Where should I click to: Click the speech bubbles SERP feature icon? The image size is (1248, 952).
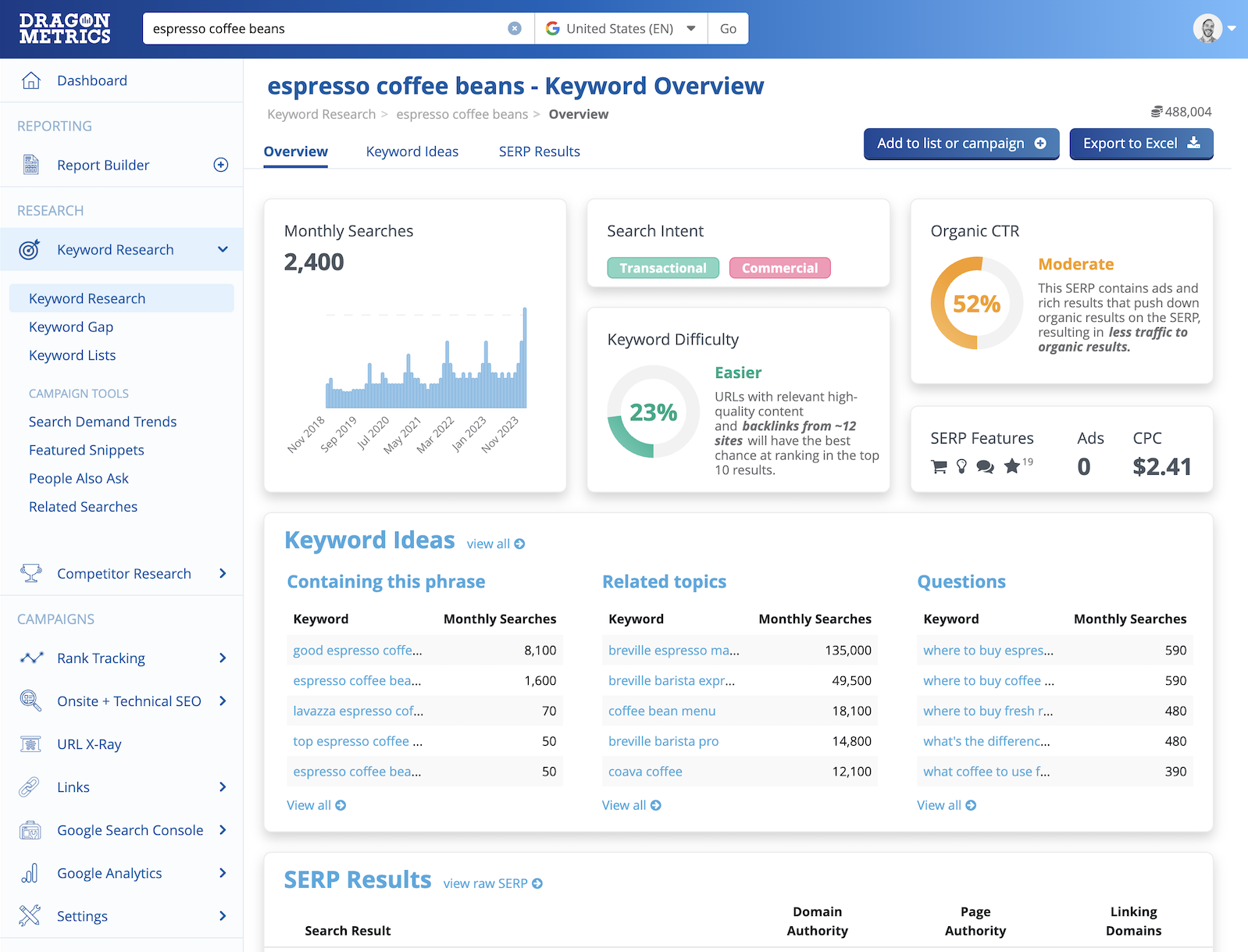[986, 467]
